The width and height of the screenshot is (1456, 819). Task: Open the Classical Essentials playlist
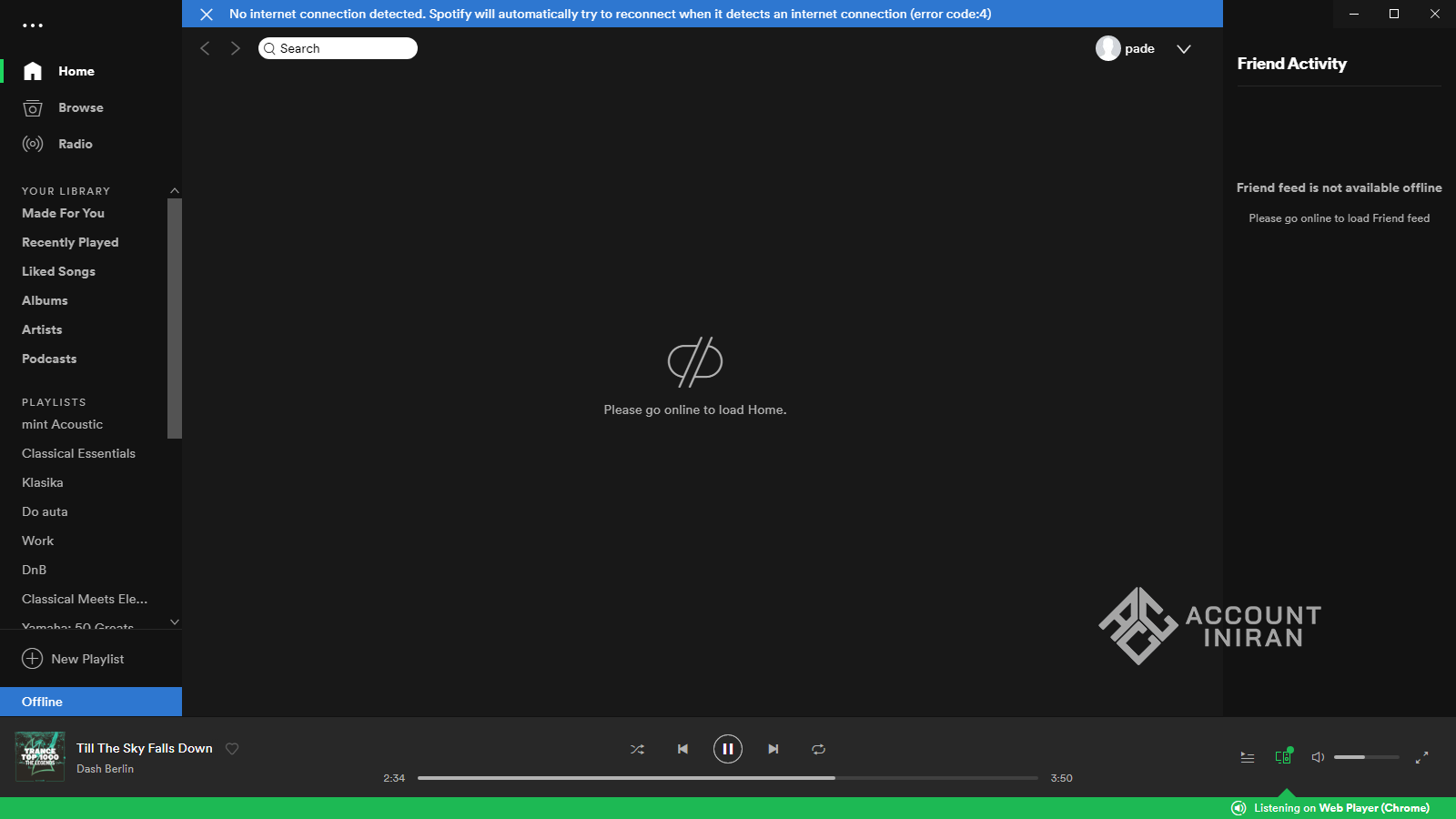tap(78, 453)
